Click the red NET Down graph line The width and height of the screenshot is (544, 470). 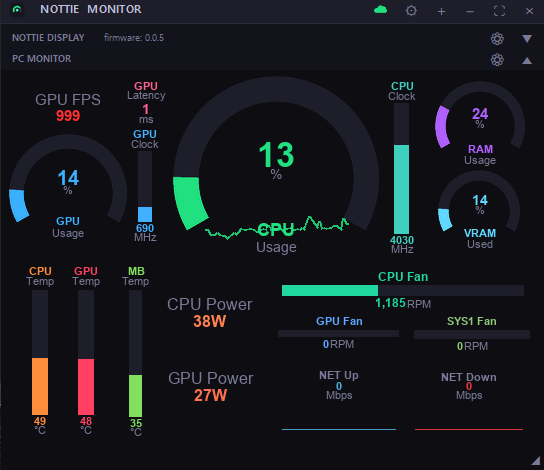coord(469,429)
